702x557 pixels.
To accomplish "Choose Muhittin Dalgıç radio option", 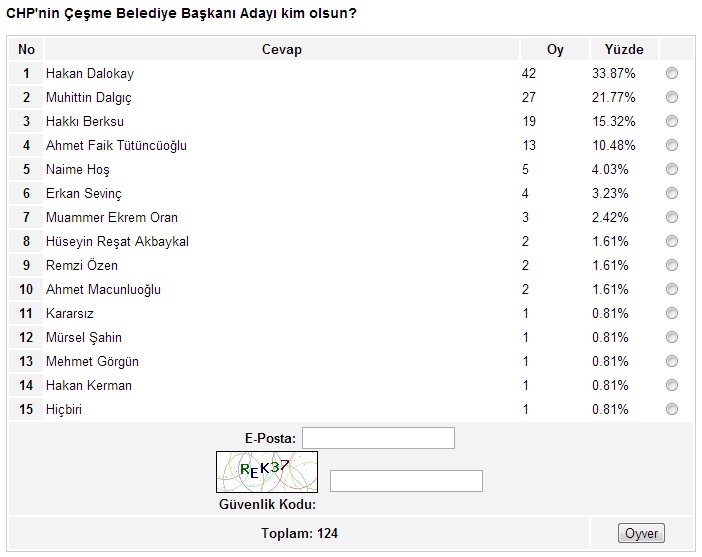I will [671, 98].
